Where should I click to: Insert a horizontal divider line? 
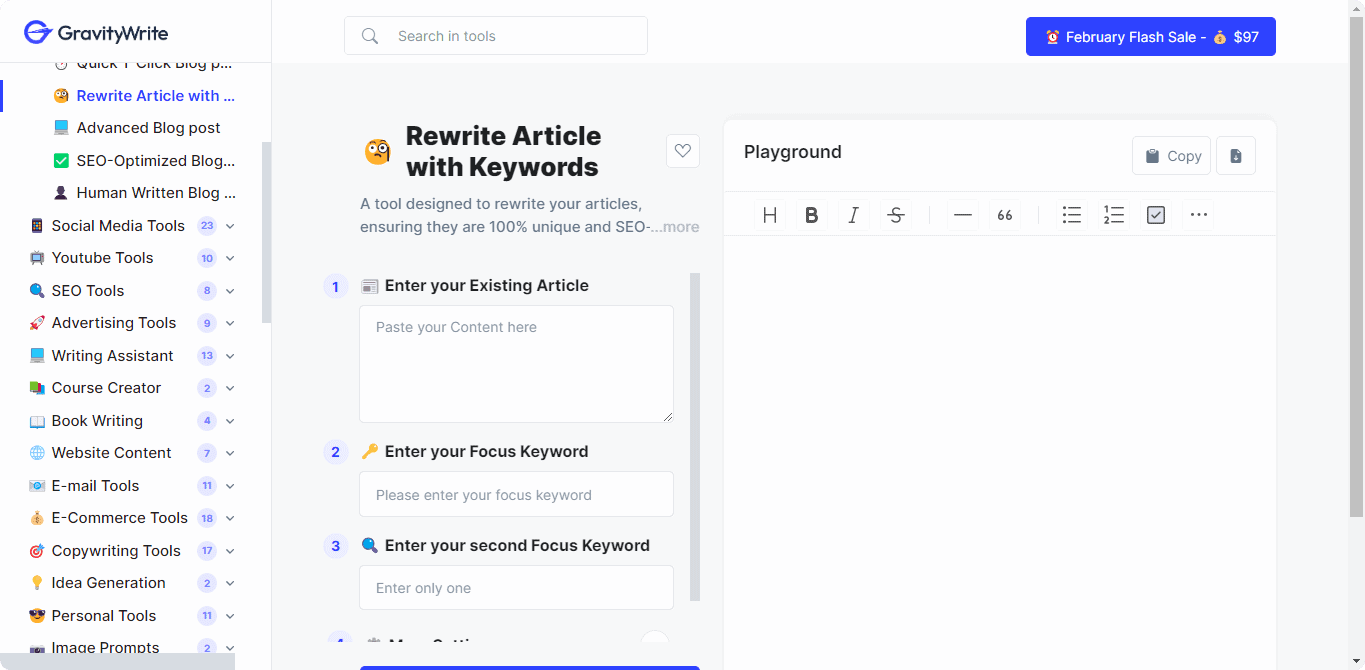click(962, 214)
